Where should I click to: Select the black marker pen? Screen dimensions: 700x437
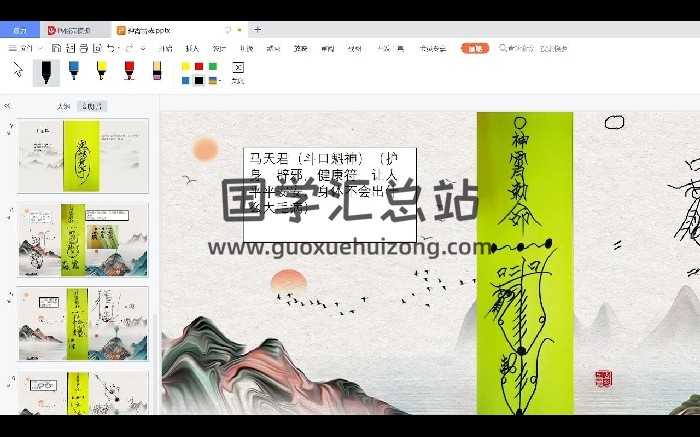point(46,71)
